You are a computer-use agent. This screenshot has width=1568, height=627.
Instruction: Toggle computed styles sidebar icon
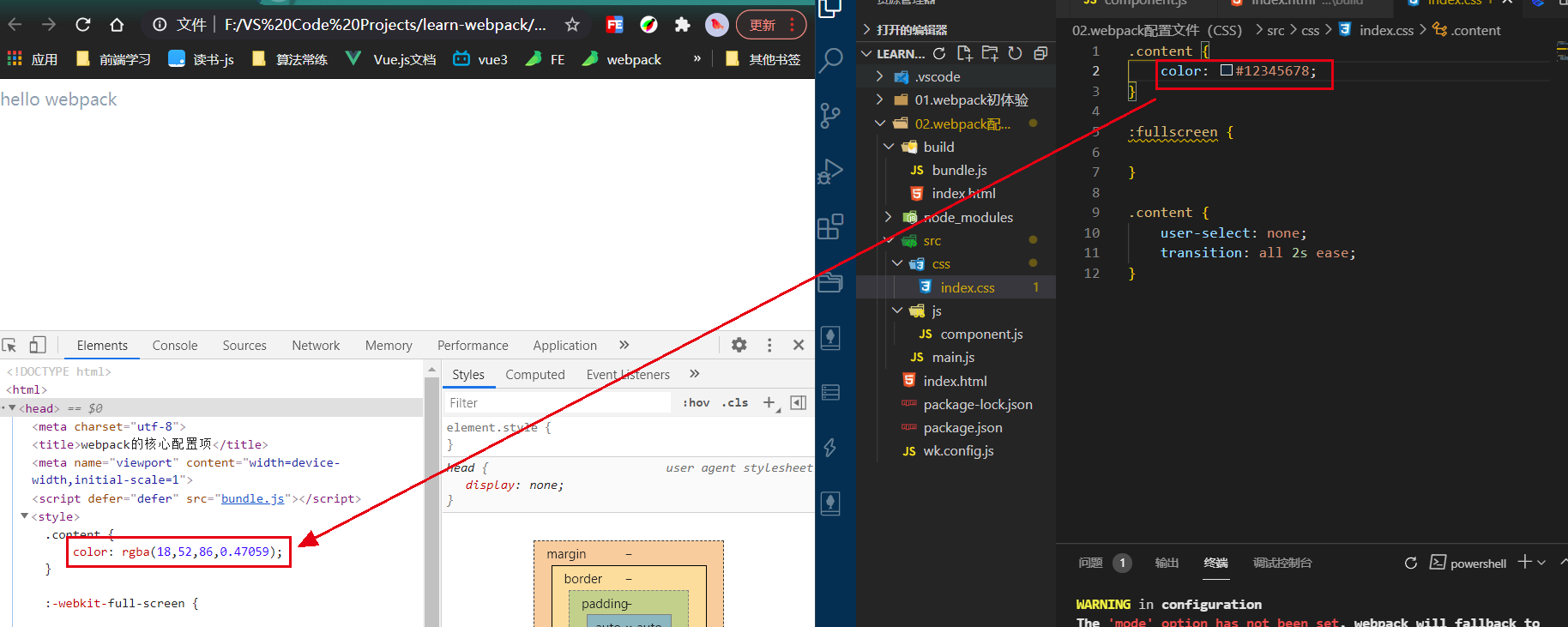[x=798, y=402]
